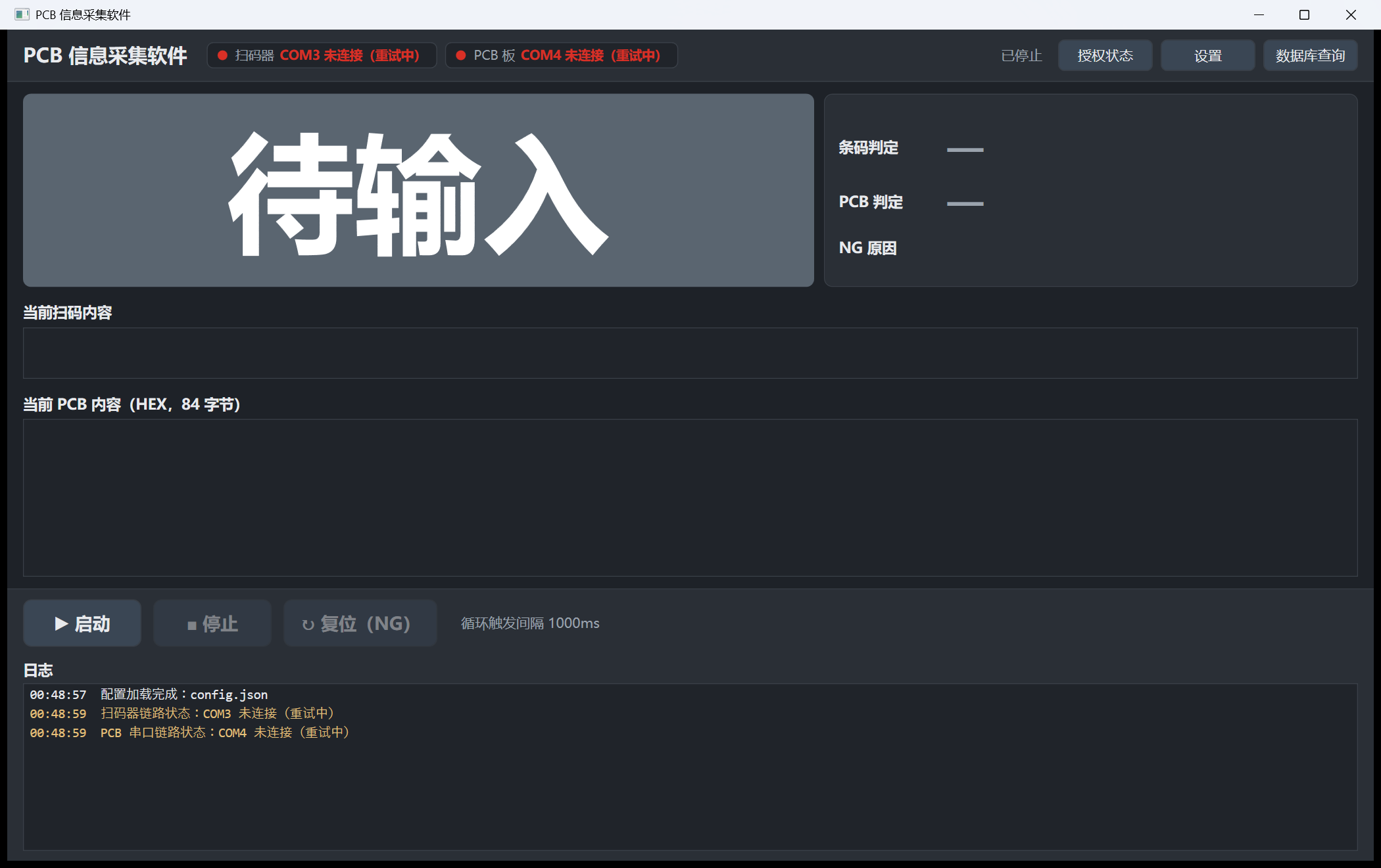Click the 当前 PCB 内容 HEX text area
This screenshot has height=868, width=1381.
(690, 498)
